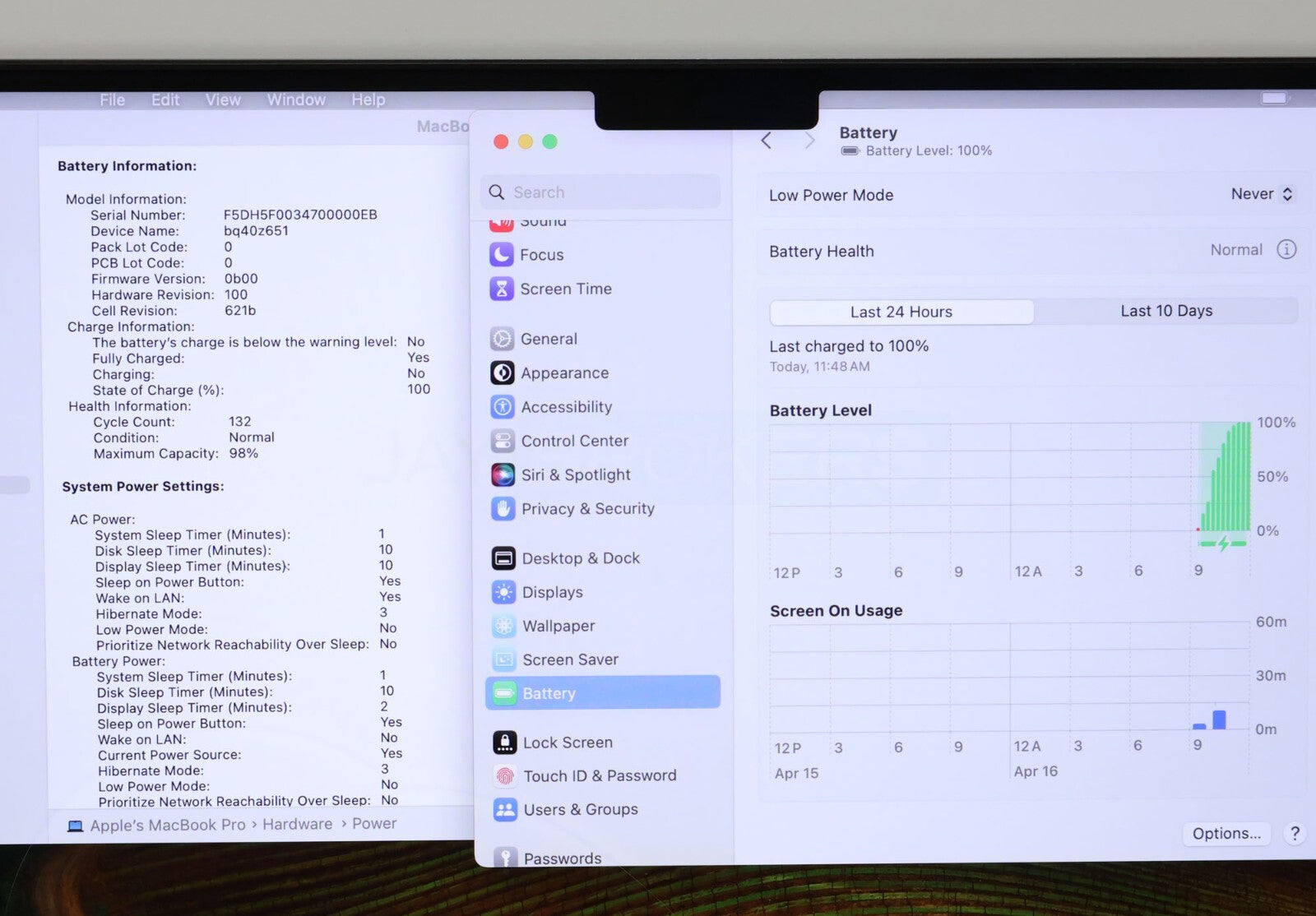The width and height of the screenshot is (1316, 916).
Task: Open Low Power Mode Never dropdown
Action: [x=1262, y=194]
